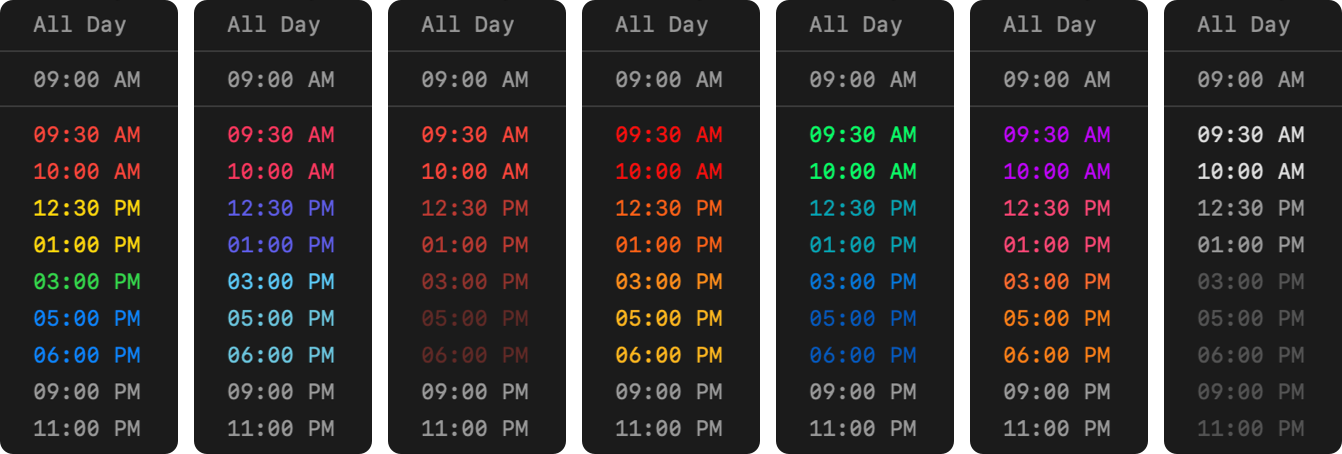Choose the teal 12:30 PM time entry

tap(862, 208)
